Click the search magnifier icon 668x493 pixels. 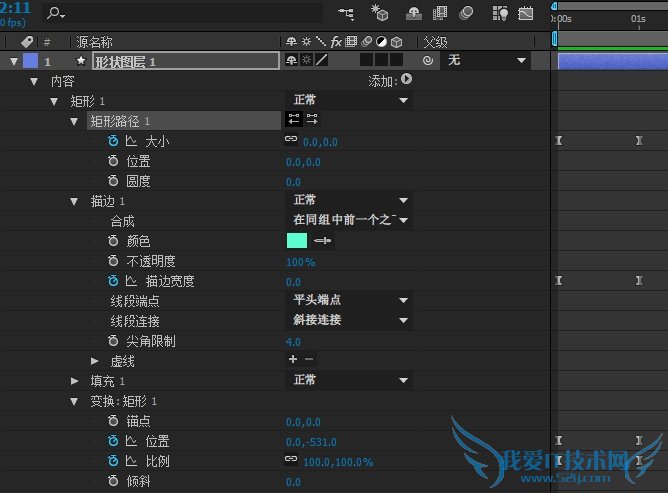(55, 13)
